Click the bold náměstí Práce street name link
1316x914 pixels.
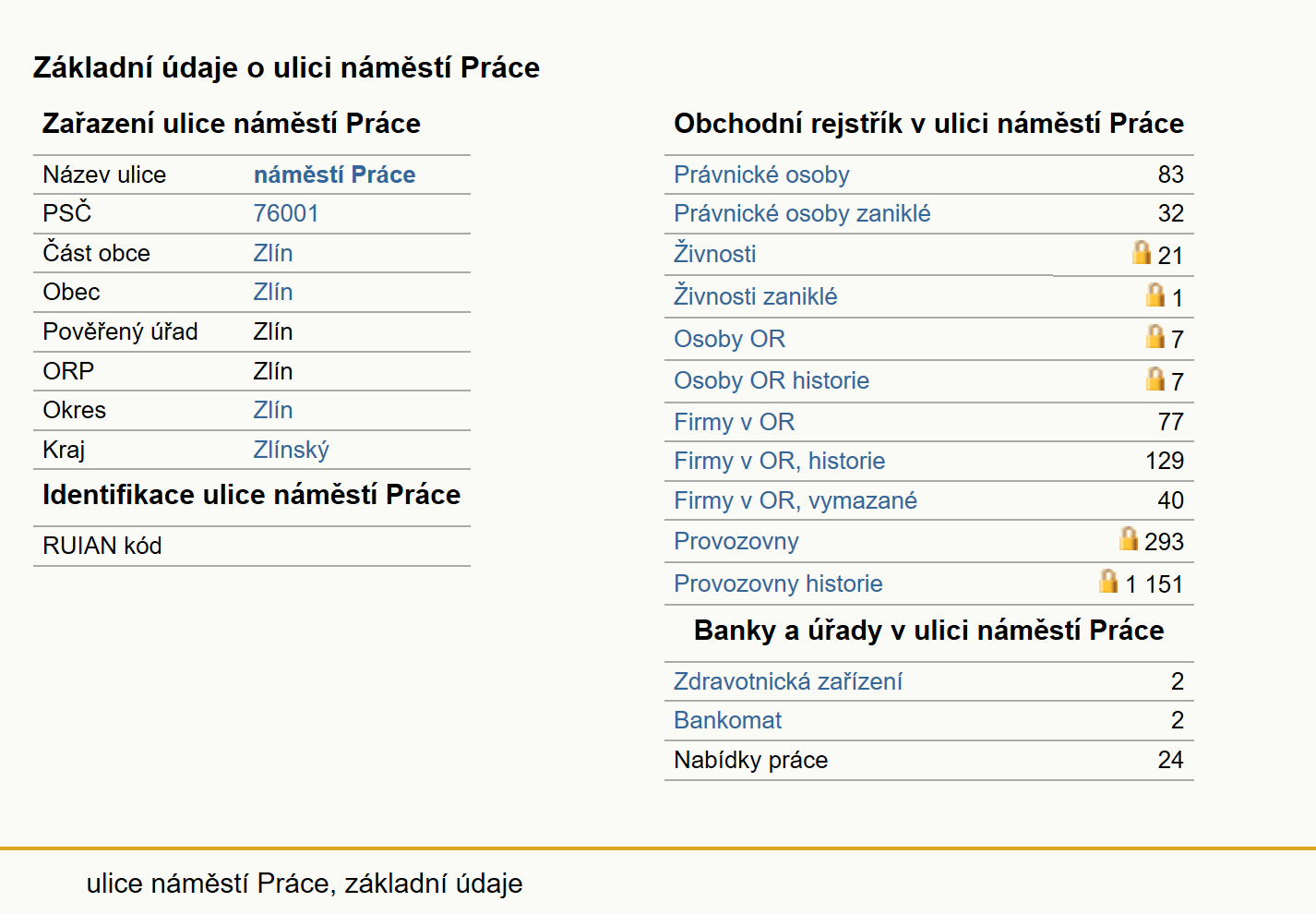click(x=334, y=174)
